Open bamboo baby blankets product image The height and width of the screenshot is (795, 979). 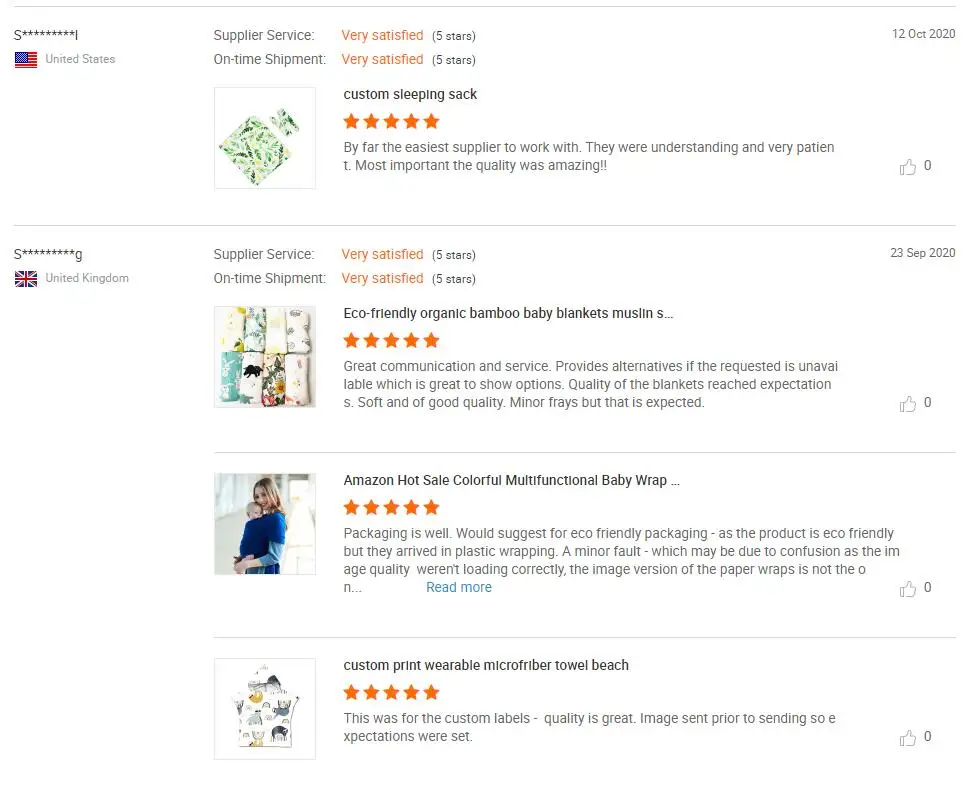pos(265,357)
